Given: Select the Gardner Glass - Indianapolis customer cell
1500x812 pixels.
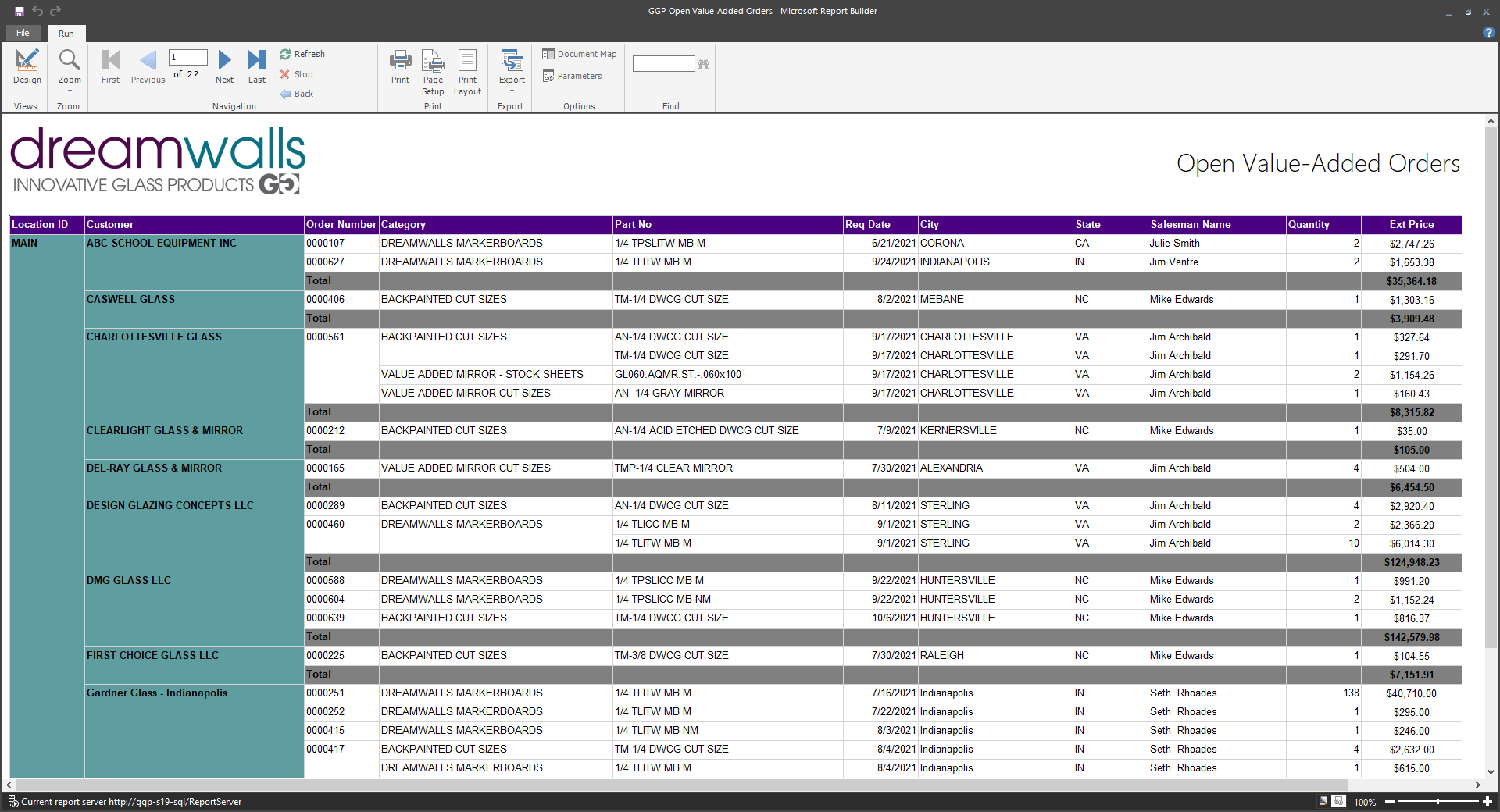Looking at the screenshot, I should tap(194, 731).
